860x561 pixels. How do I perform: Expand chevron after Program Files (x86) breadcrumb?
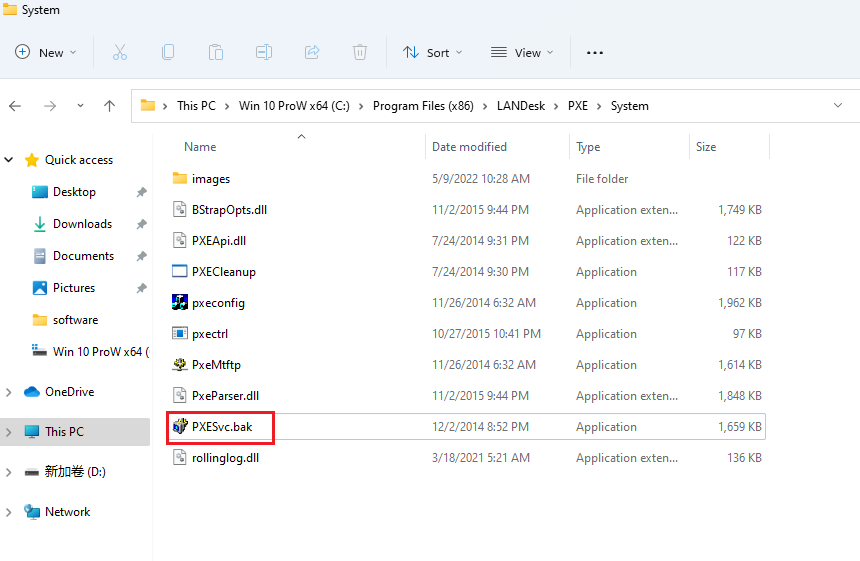click(485, 106)
